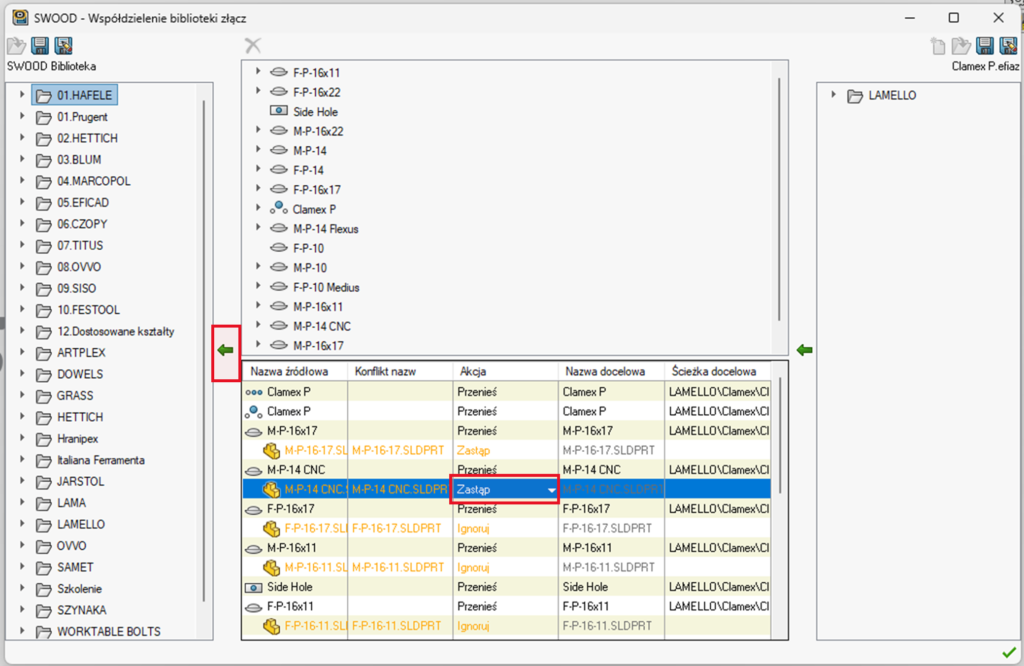Click the right panel Save icon

point(984,46)
